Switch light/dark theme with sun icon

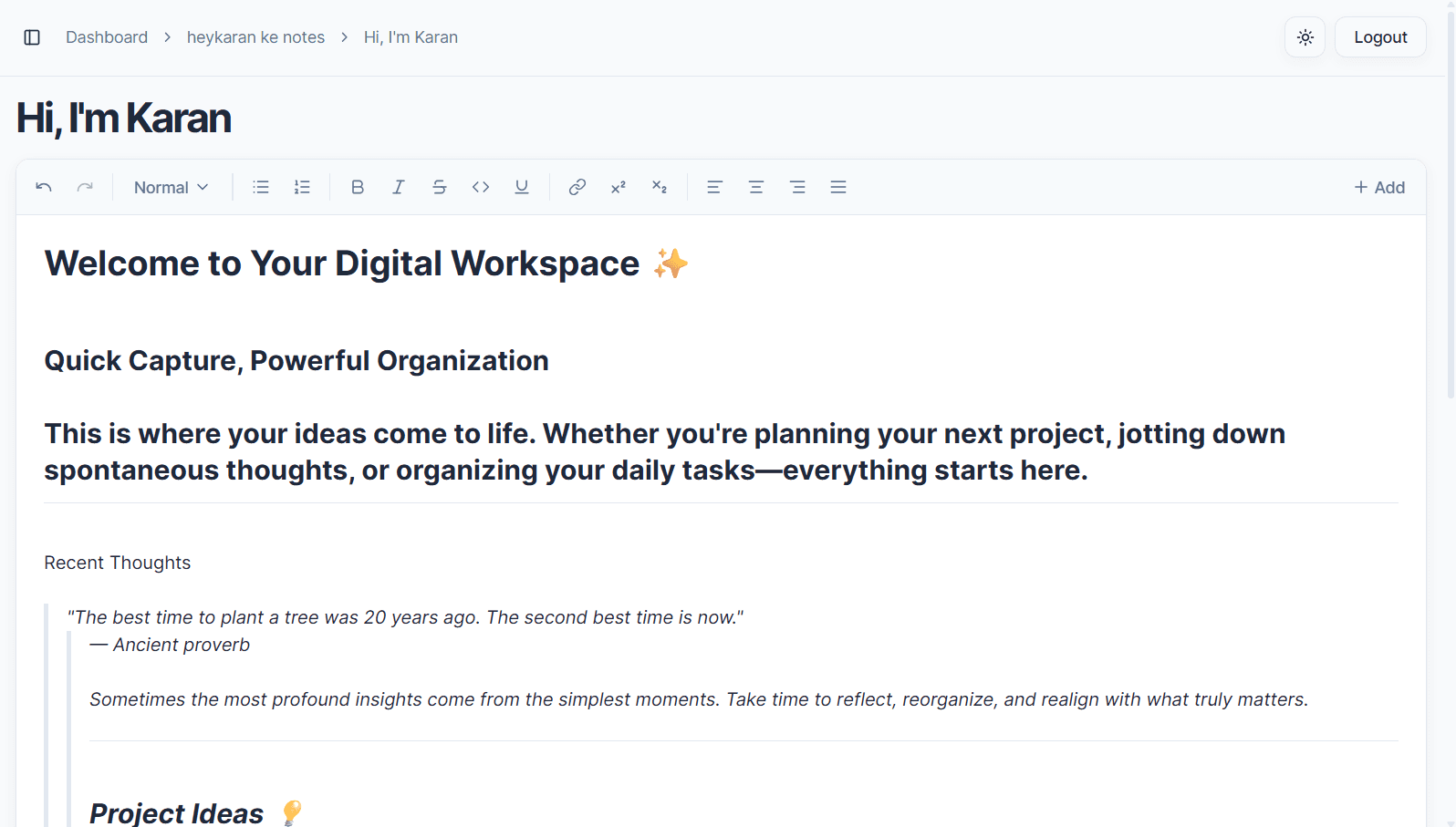pyautogui.click(x=1305, y=37)
